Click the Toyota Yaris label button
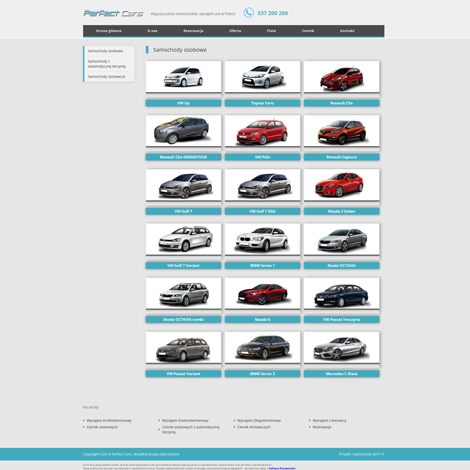 [x=262, y=103]
